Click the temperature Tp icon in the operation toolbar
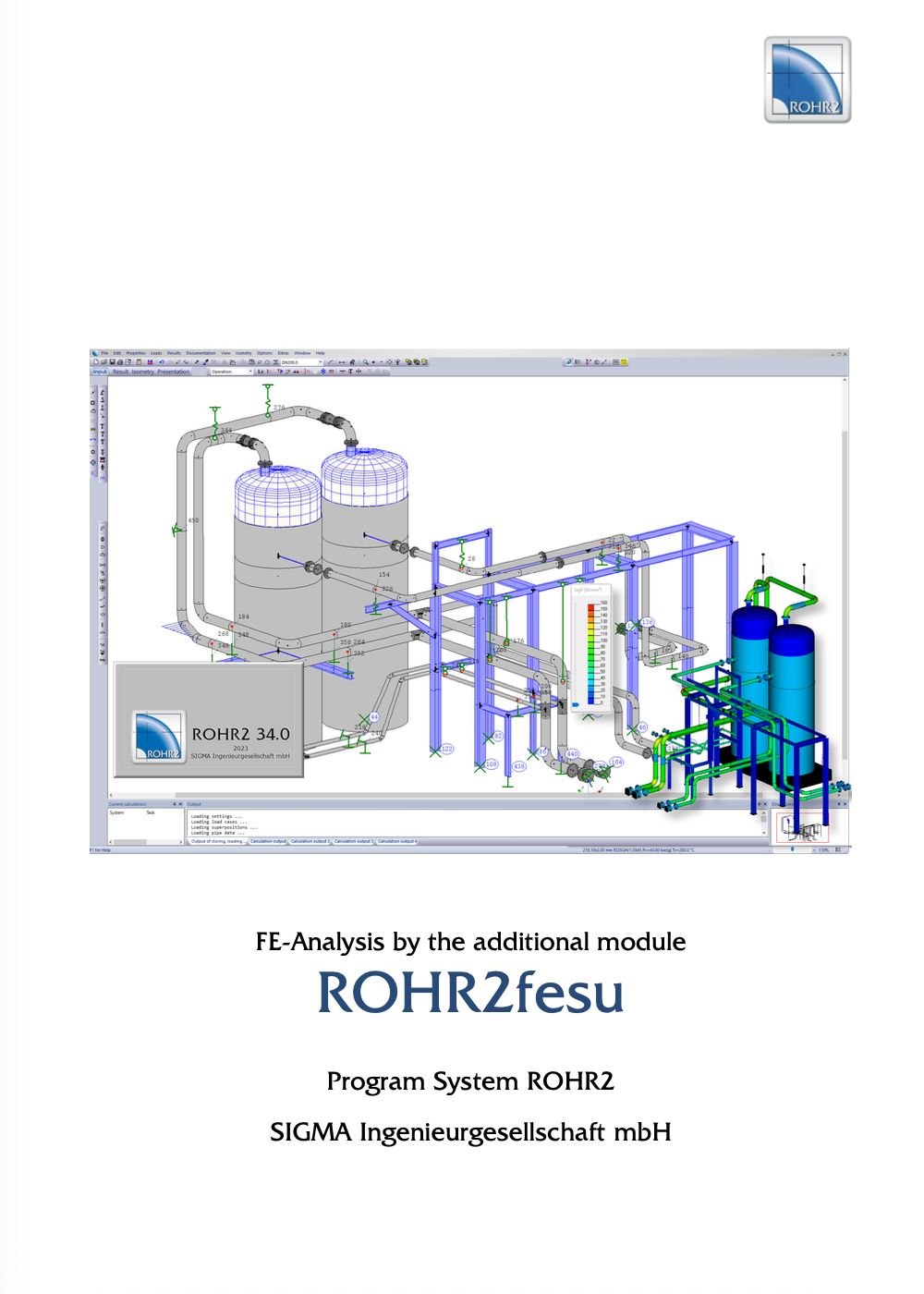924x1294 pixels. pyautogui.click(x=279, y=372)
